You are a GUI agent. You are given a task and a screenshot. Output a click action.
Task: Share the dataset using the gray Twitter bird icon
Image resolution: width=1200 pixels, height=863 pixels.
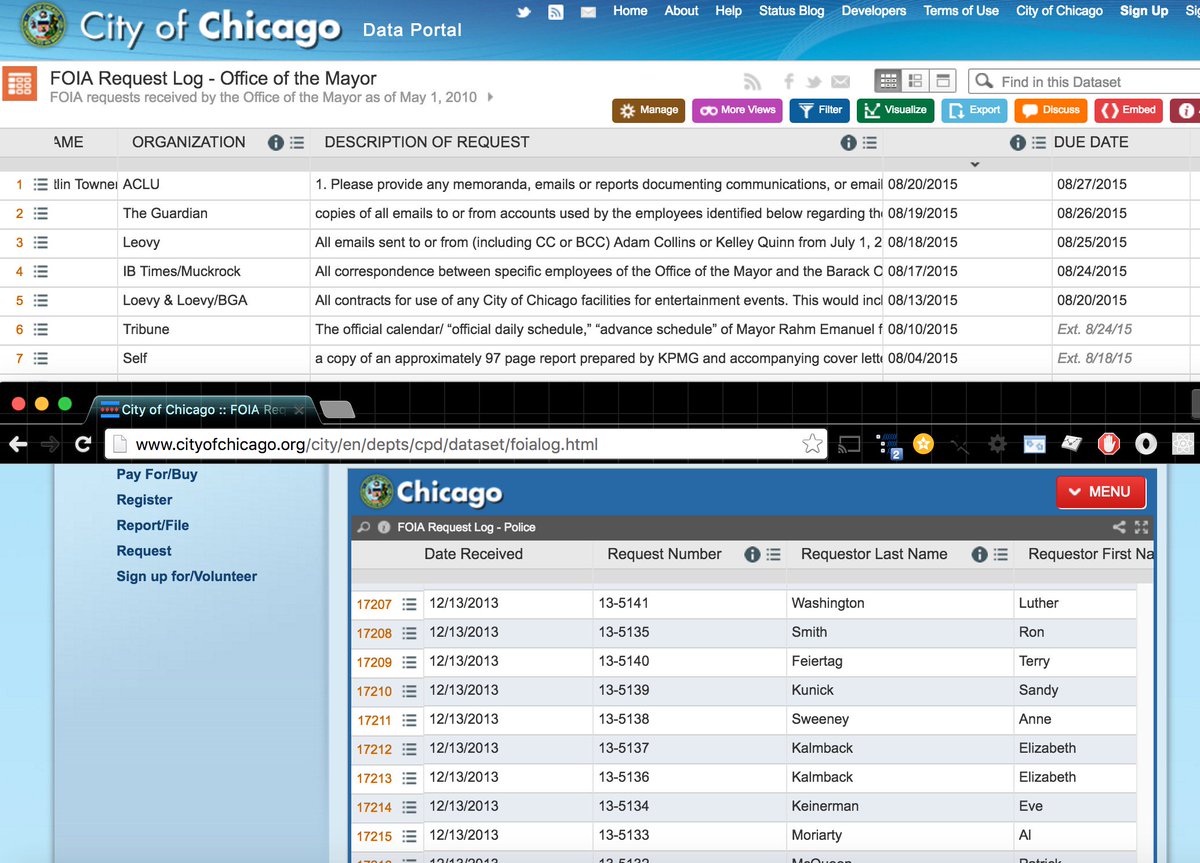(814, 82)
